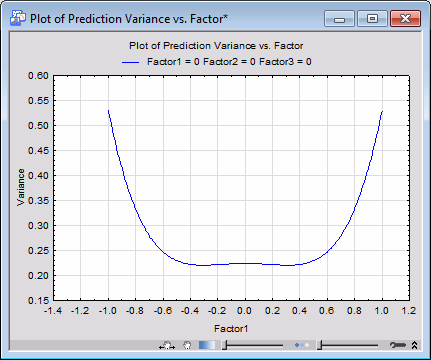Click the graph window icon in title bar

coord(18,18)
